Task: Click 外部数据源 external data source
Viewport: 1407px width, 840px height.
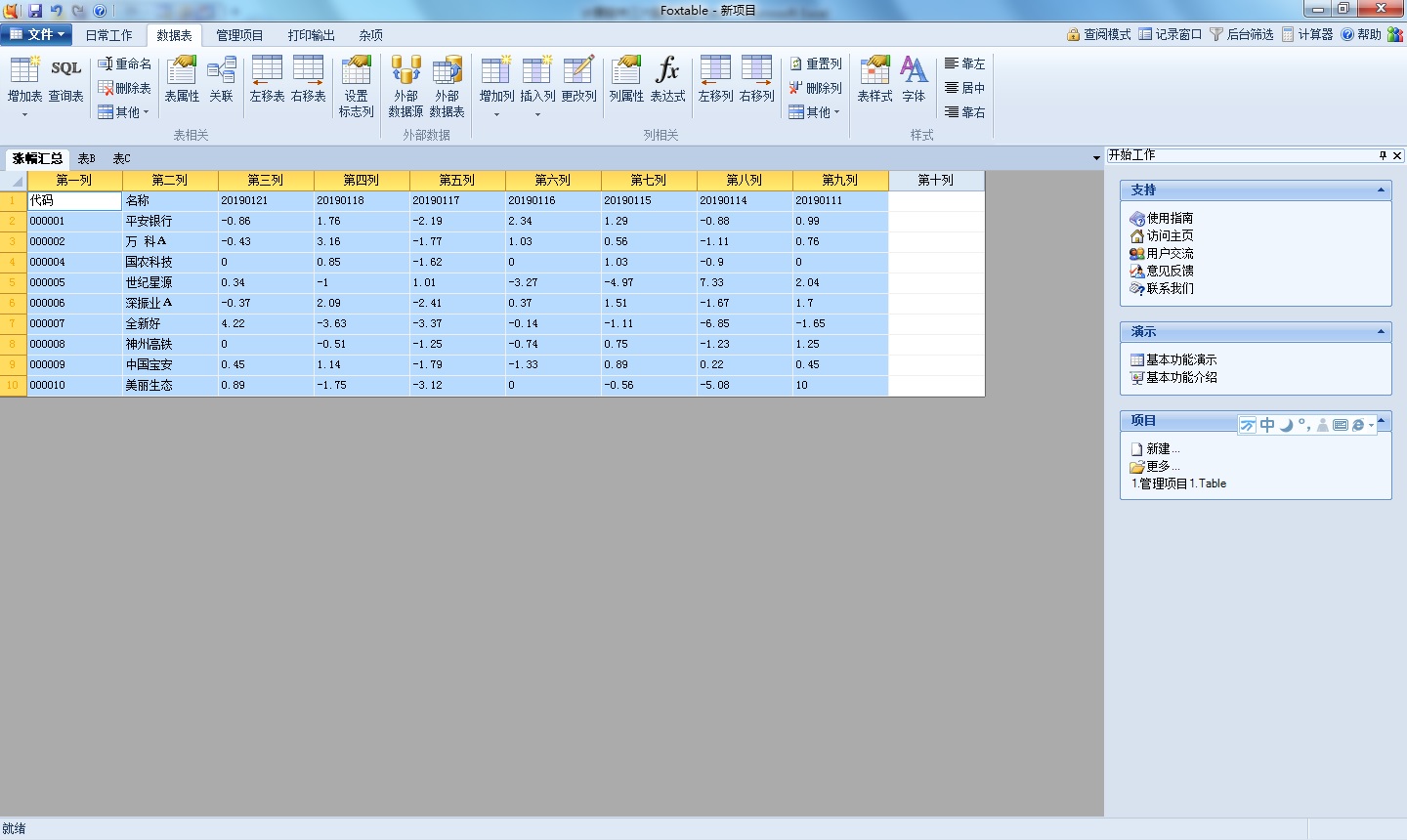Action: pos(405,86)
